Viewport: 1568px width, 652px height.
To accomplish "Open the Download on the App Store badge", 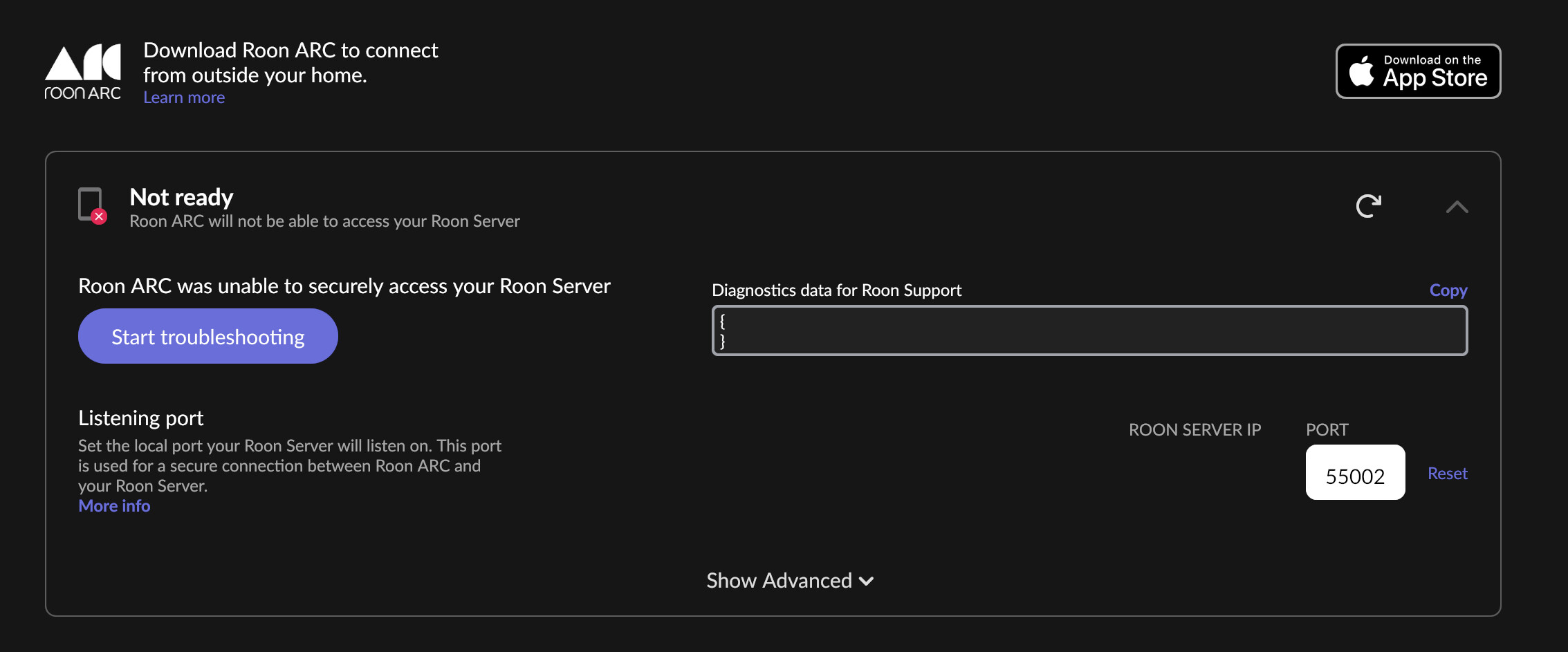I will point(1418,71).
